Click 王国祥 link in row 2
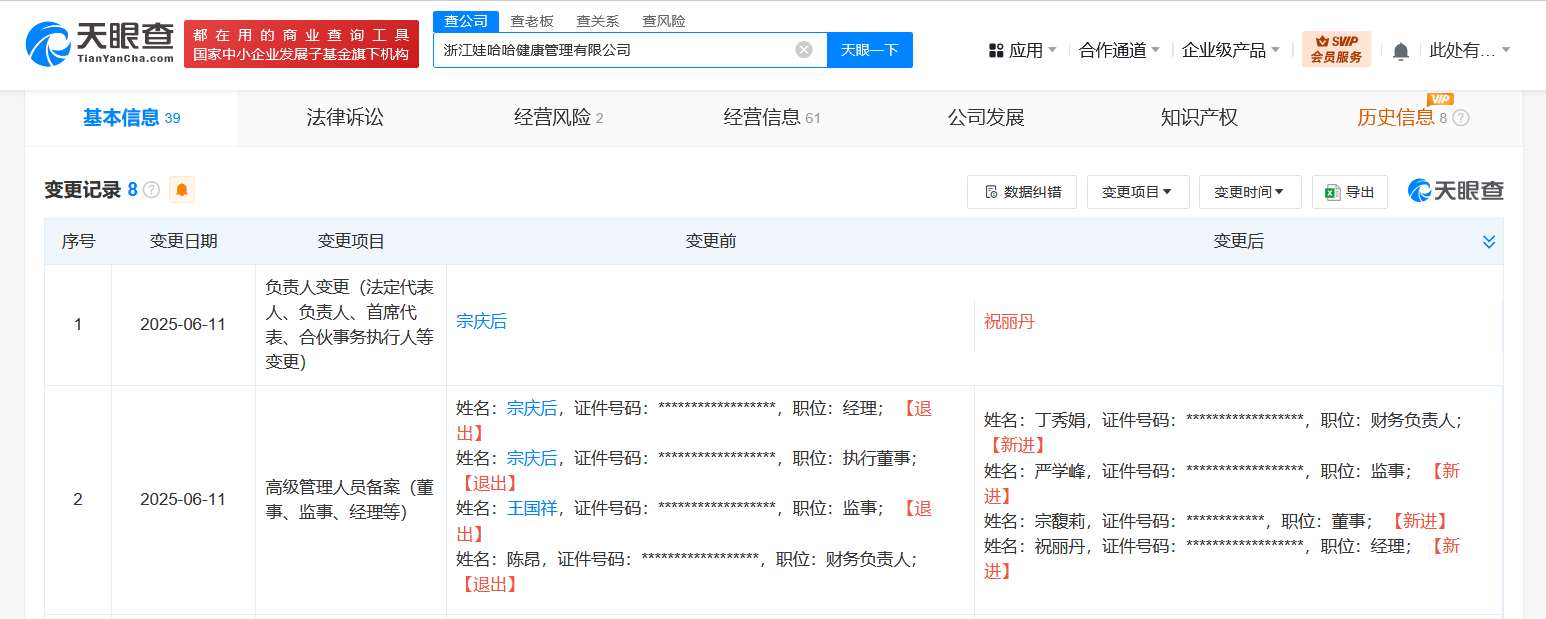Image resolution: width=1546 pixels, height=619 pixels. (x=532, y=508)
